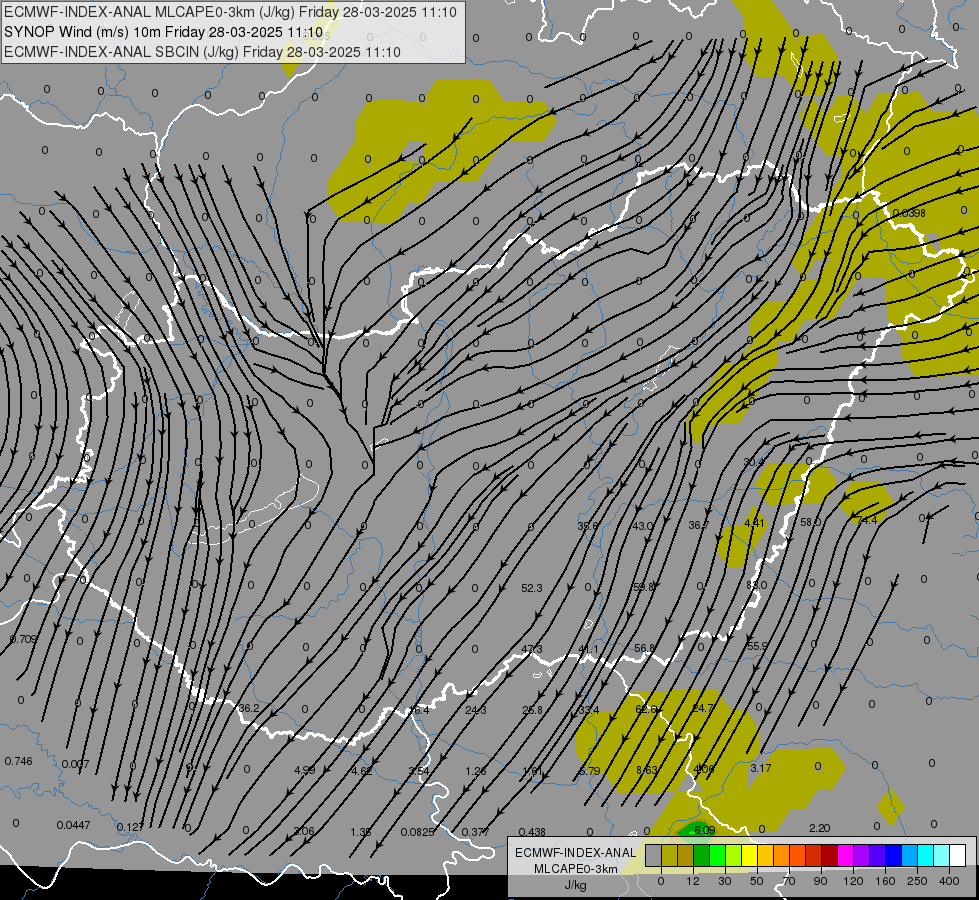Click the grid value 52.3

tap(532, 588)
